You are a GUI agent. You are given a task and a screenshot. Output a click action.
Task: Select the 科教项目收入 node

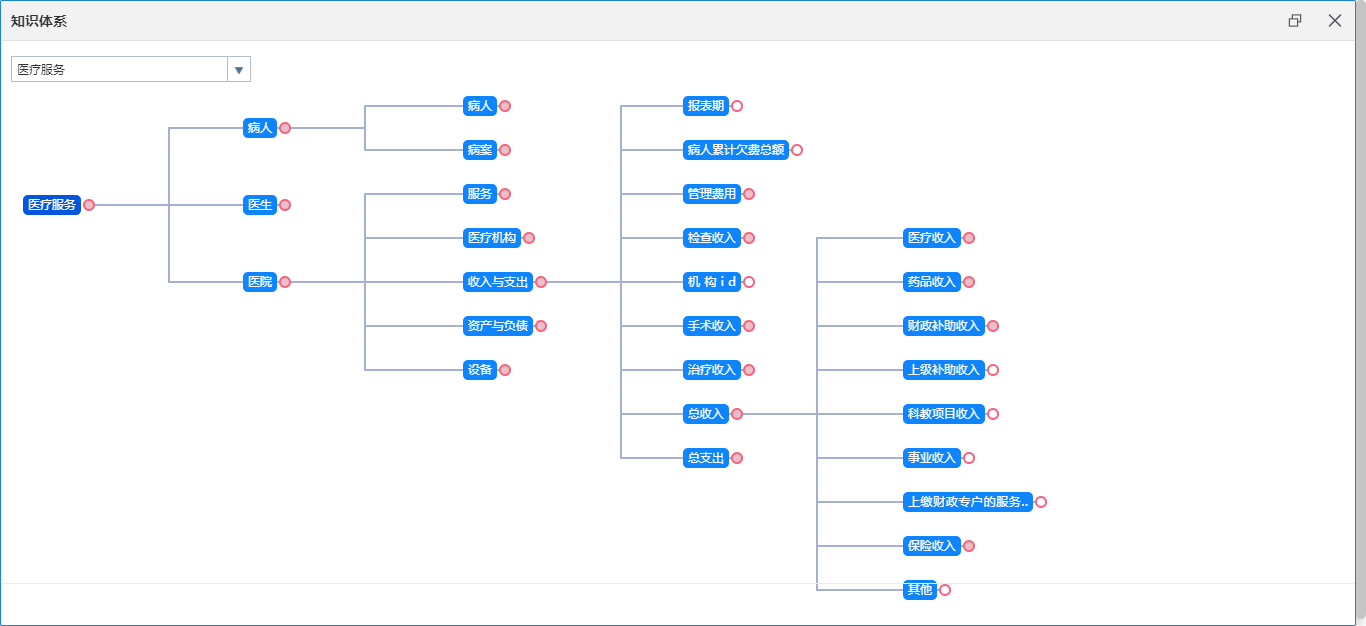[x=943, y=414]
